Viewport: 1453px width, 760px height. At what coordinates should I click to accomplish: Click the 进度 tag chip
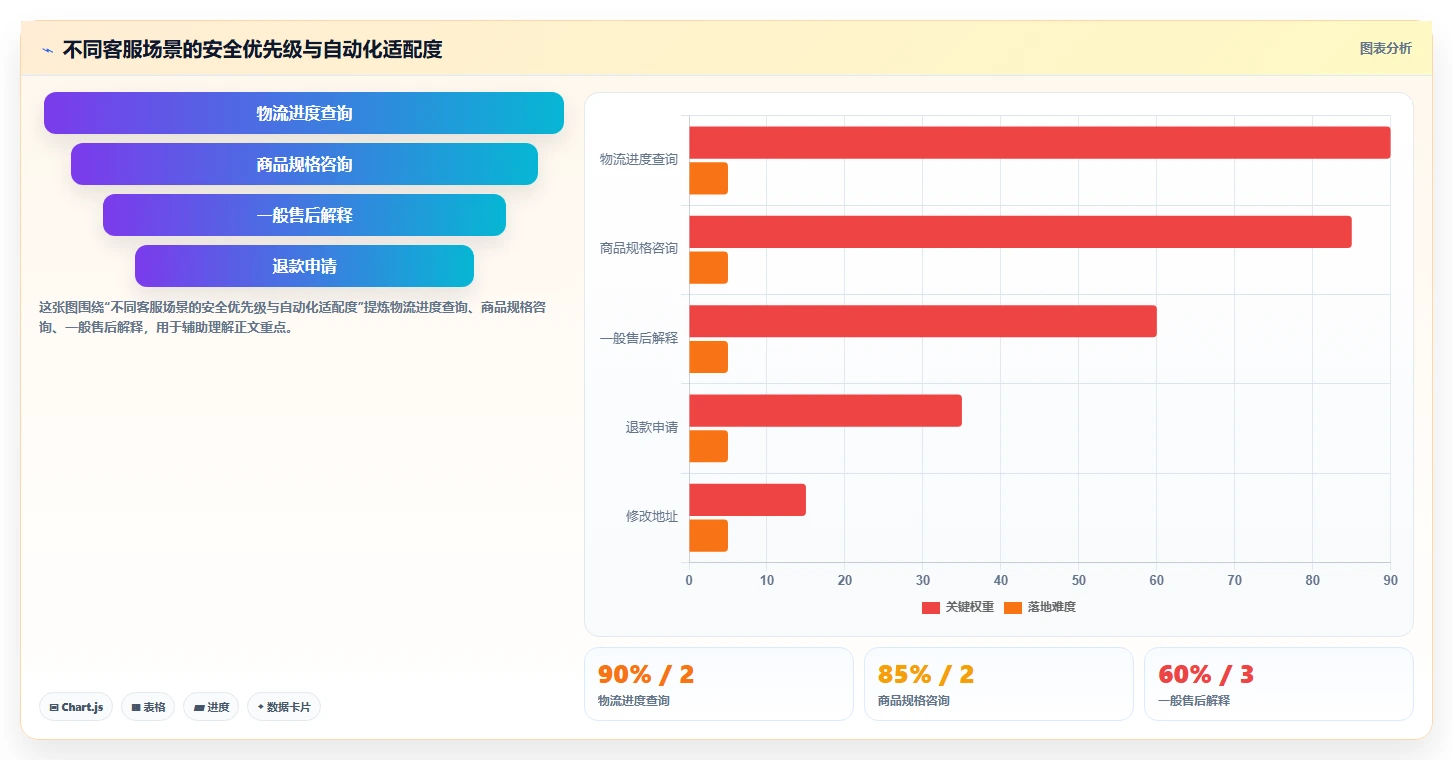coord(211,707)
